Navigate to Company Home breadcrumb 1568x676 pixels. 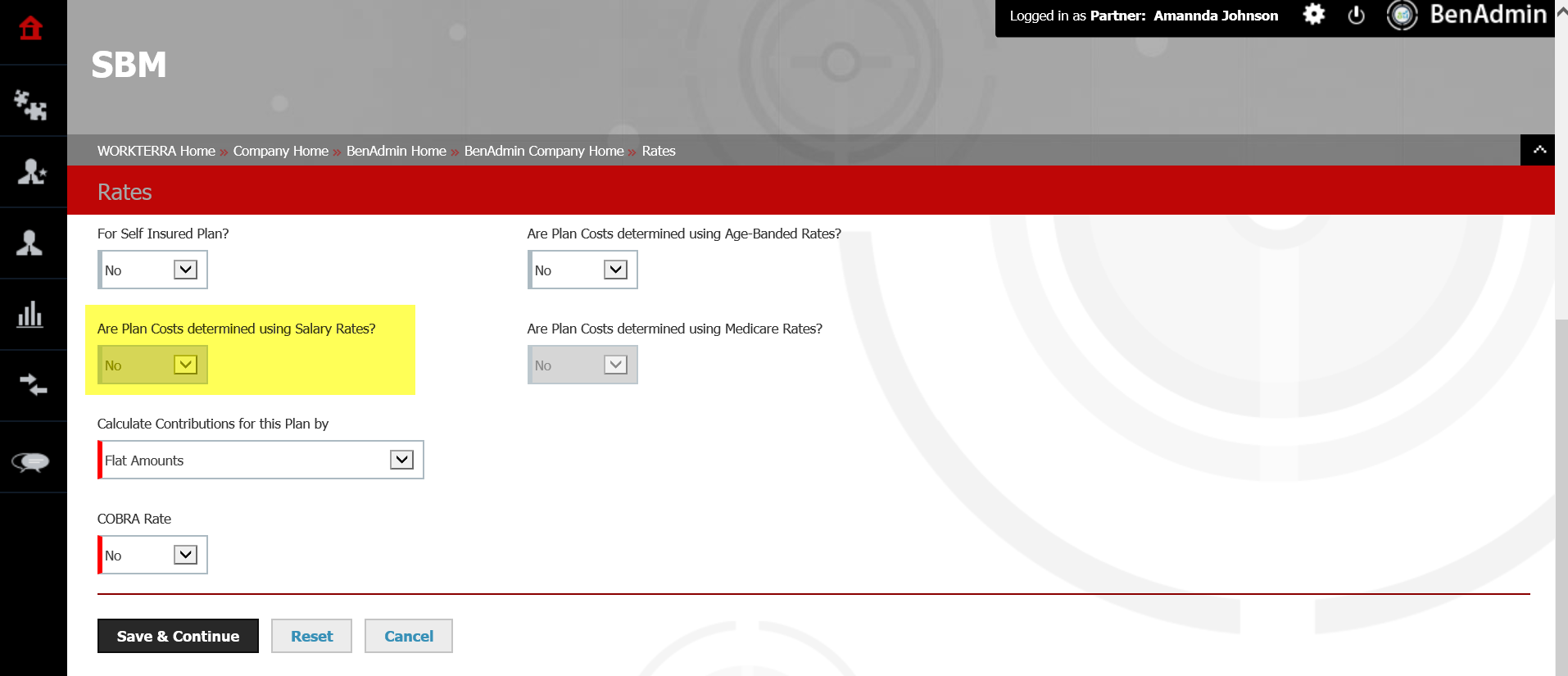pos(280,151)
